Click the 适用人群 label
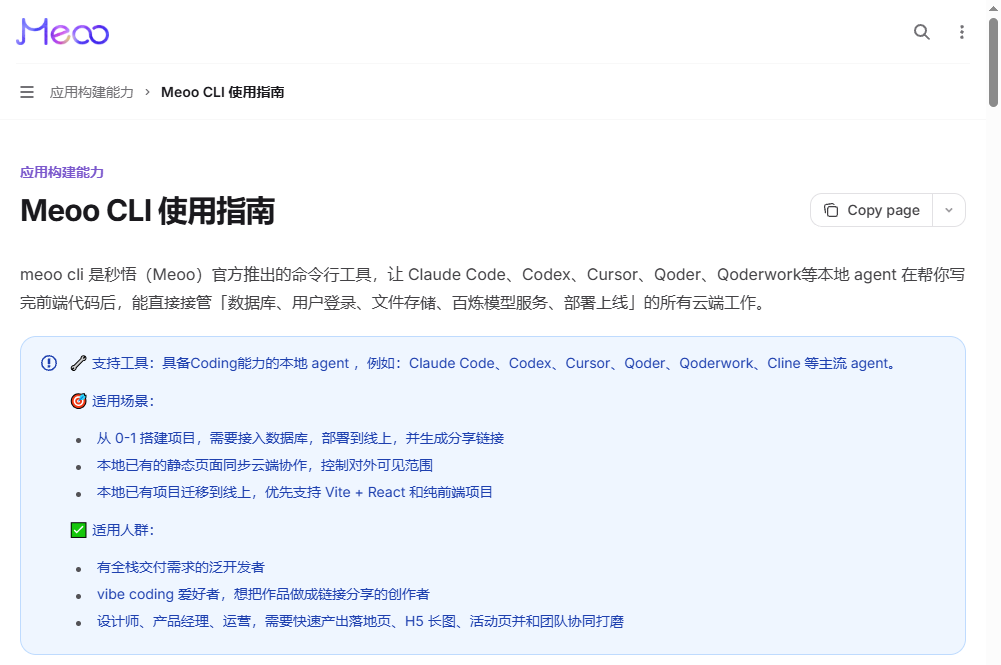This screenshot has width=1001, height=665. 123,530
